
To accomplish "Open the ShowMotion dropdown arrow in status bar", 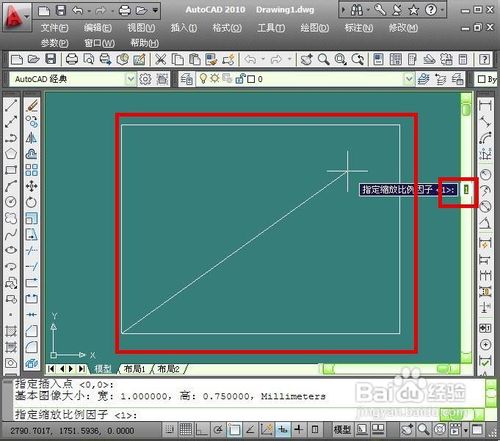I will tap(465, 430).
